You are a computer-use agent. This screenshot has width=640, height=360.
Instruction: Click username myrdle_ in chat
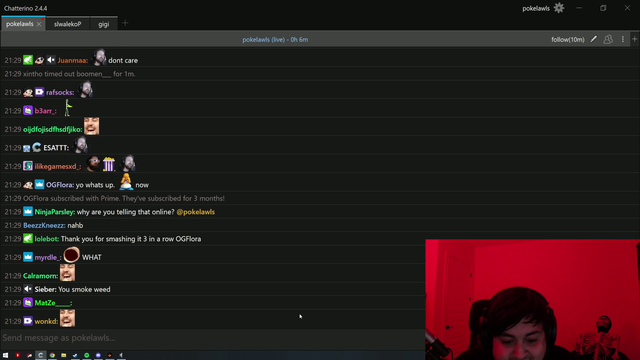click(48, 258)
